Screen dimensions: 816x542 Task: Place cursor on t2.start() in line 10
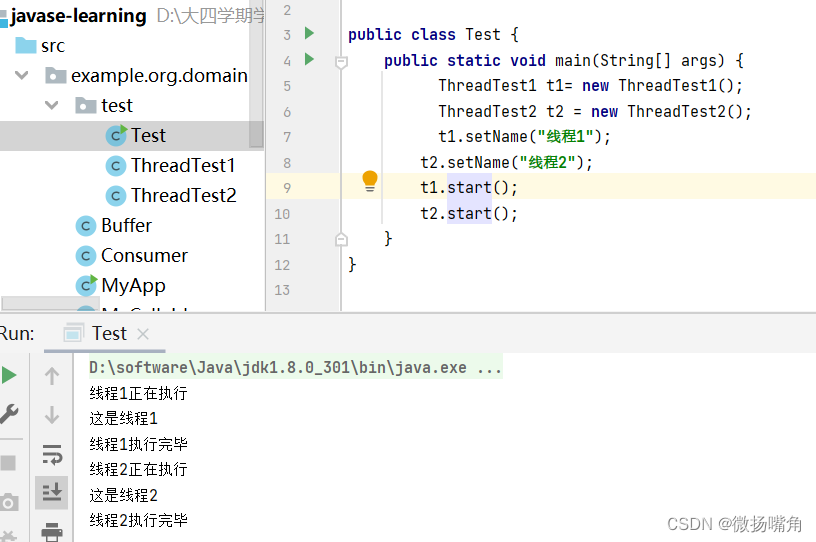tap(469, 213)
